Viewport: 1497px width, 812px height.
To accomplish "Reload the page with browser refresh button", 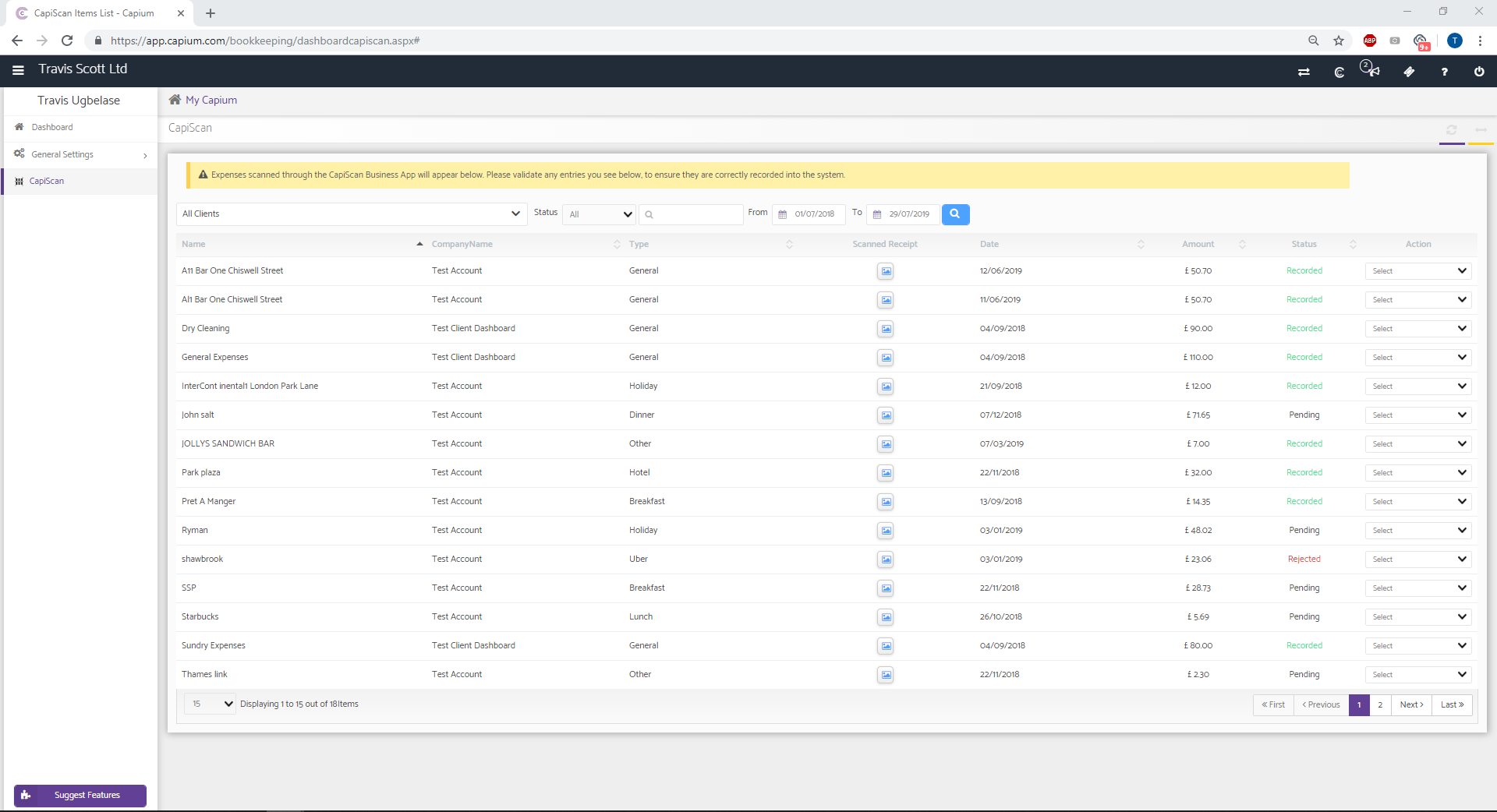I will coord(67,41).
